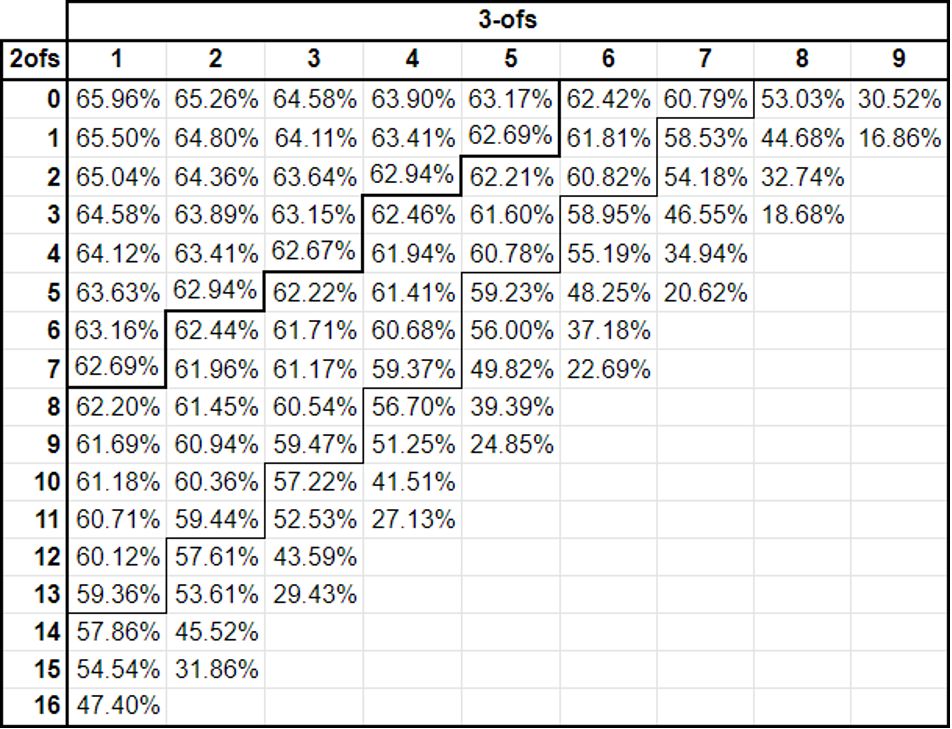Click the cell showing 31.86%
Screen dimensions: 952x729
pos(216,669)
